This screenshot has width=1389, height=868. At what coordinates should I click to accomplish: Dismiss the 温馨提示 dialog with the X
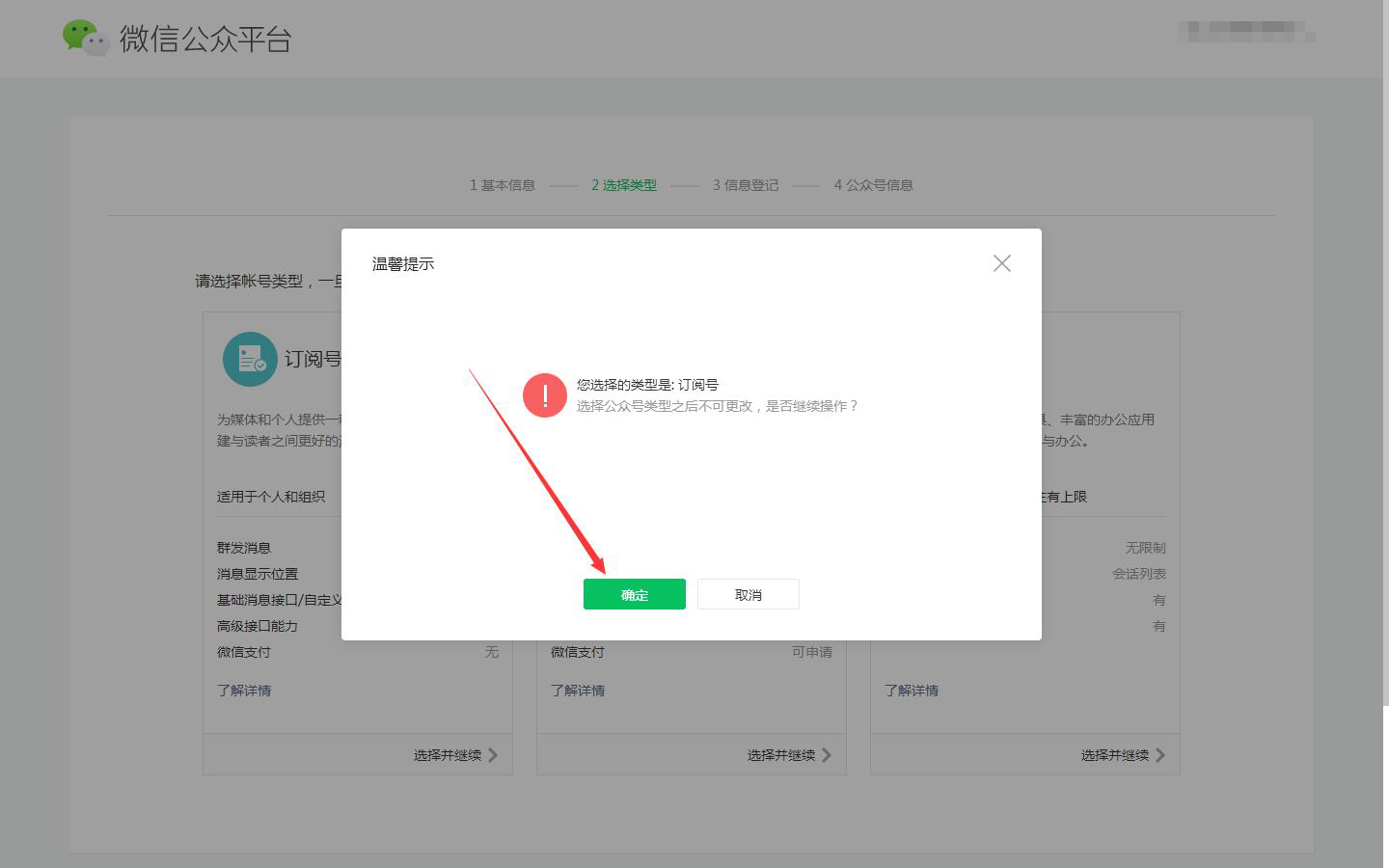tap(1001, 262)
